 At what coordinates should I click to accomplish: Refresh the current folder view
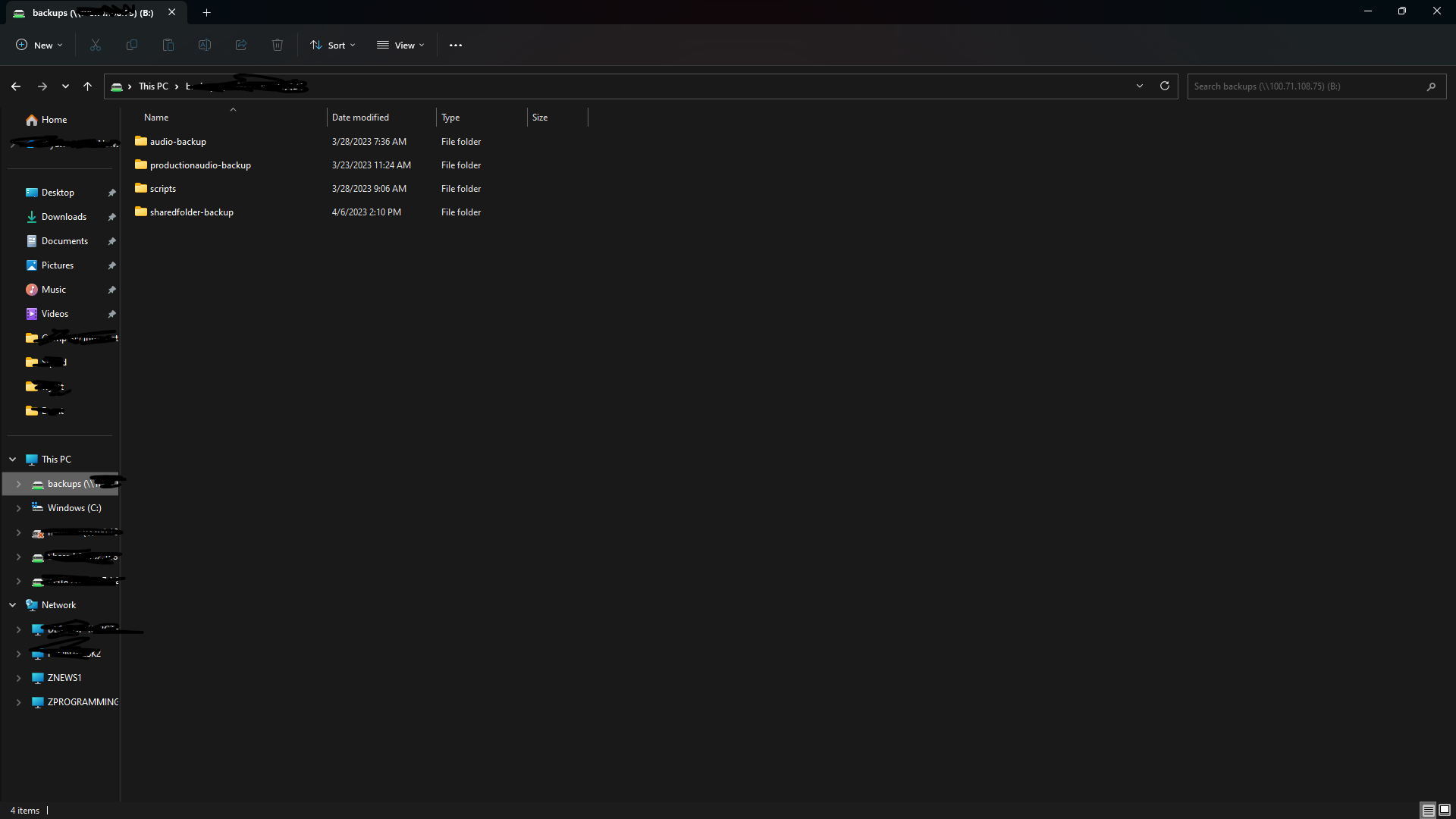1165,86
